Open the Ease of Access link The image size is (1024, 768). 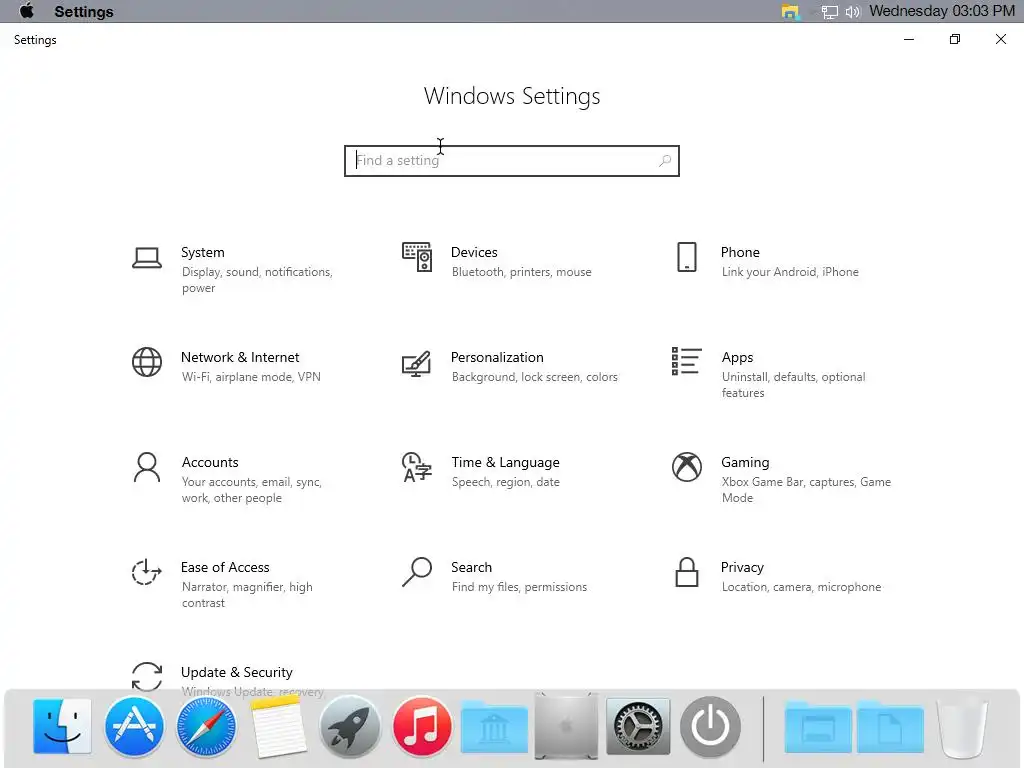point(225,568)
